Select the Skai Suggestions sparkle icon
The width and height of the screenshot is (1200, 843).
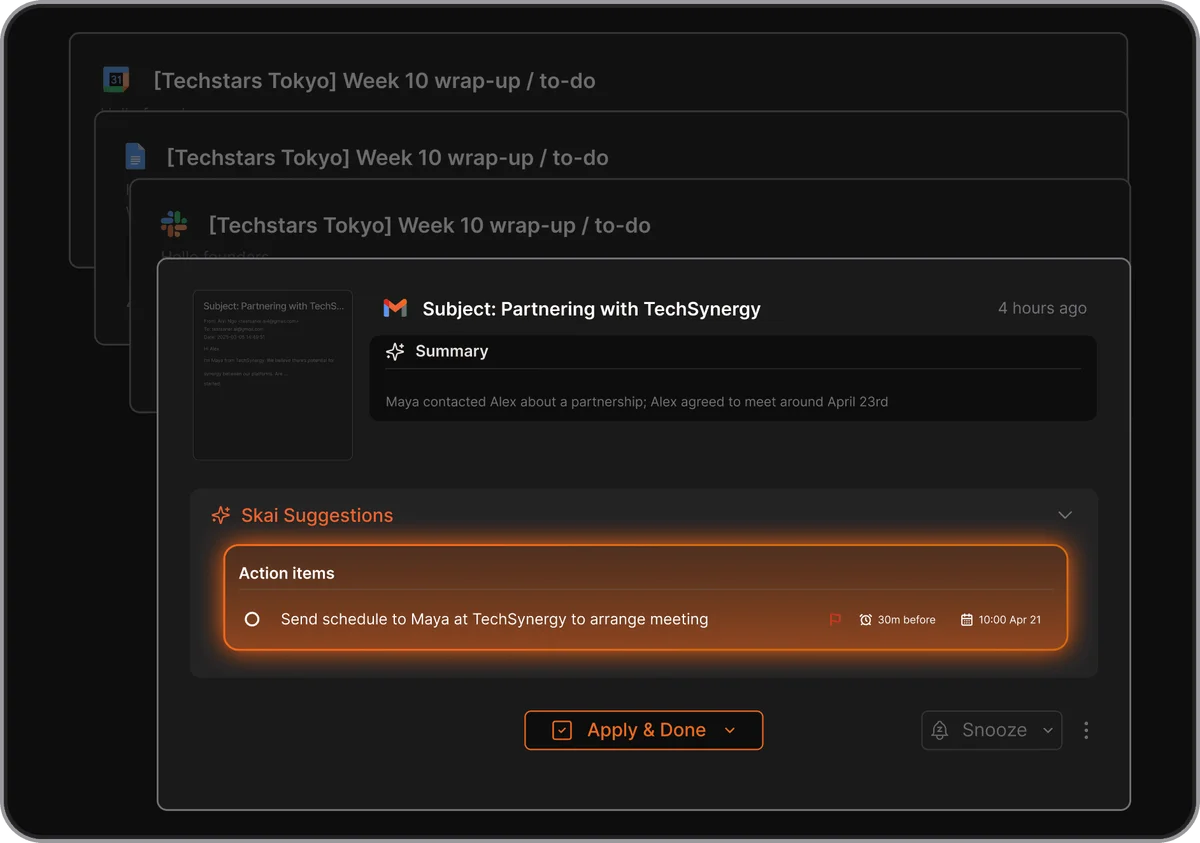click(x=220, y=515)
